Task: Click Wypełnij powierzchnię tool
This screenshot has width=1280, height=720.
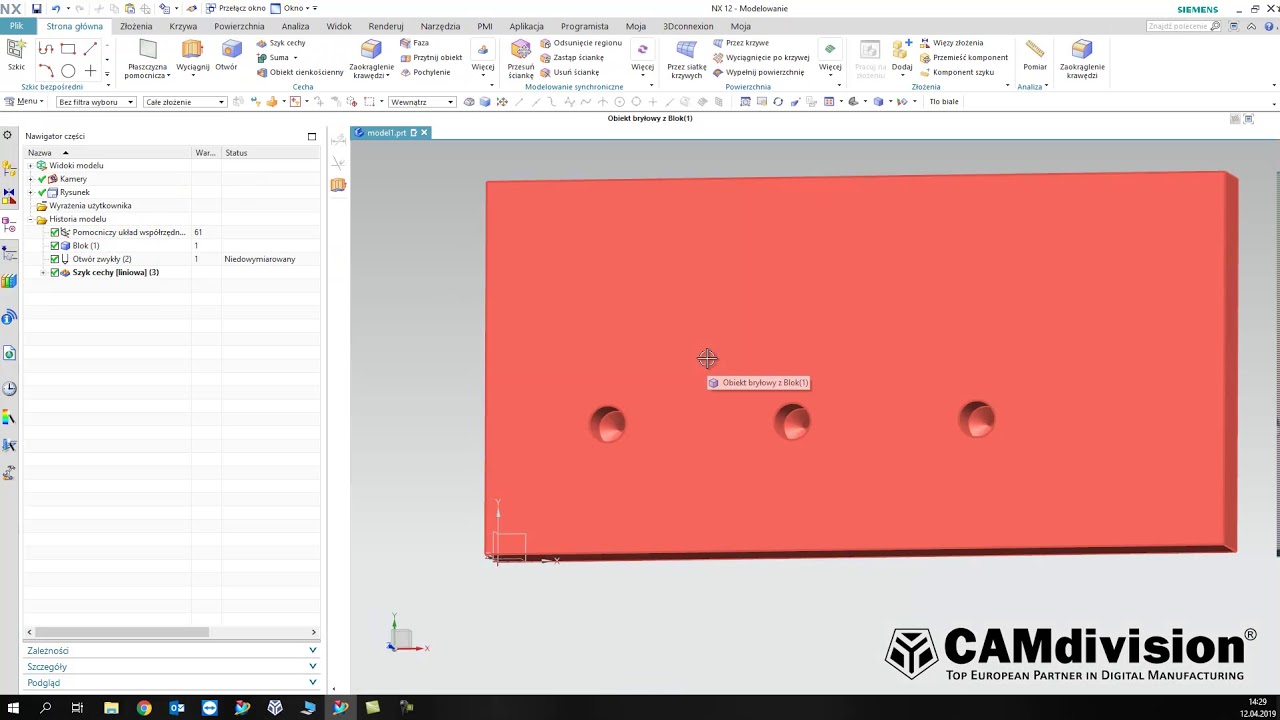Action: (x=758, y=72)
